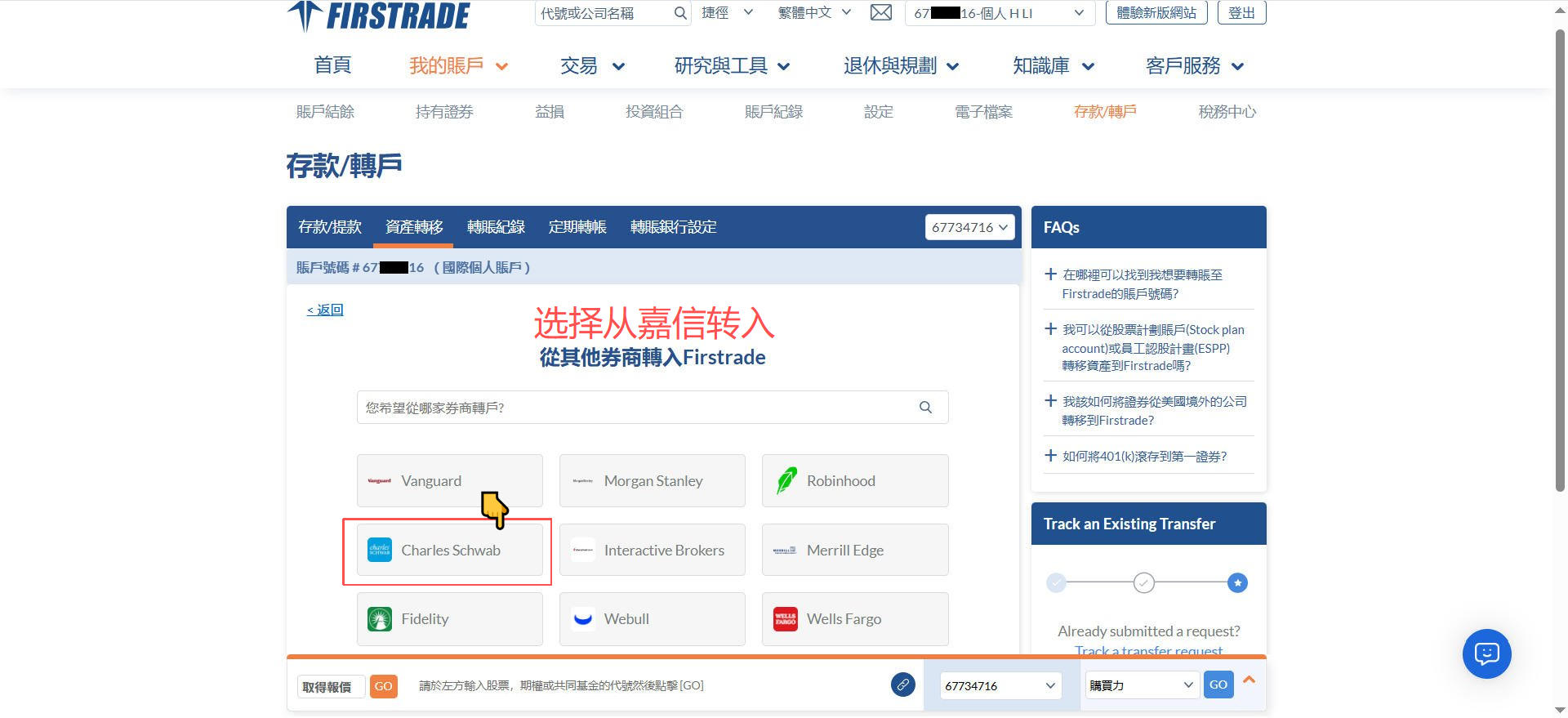Image resolution: width=1568 pixels, height=718 pixels.
Task: Open the 繁體中文 language dropdown
Action: tap(813, 13)
